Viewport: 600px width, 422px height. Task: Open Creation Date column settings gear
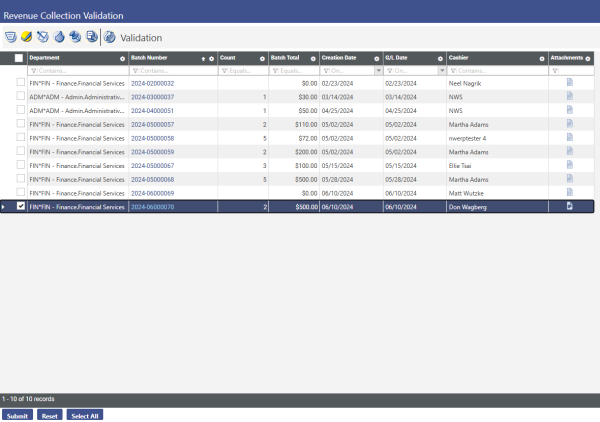pos(377,59)
